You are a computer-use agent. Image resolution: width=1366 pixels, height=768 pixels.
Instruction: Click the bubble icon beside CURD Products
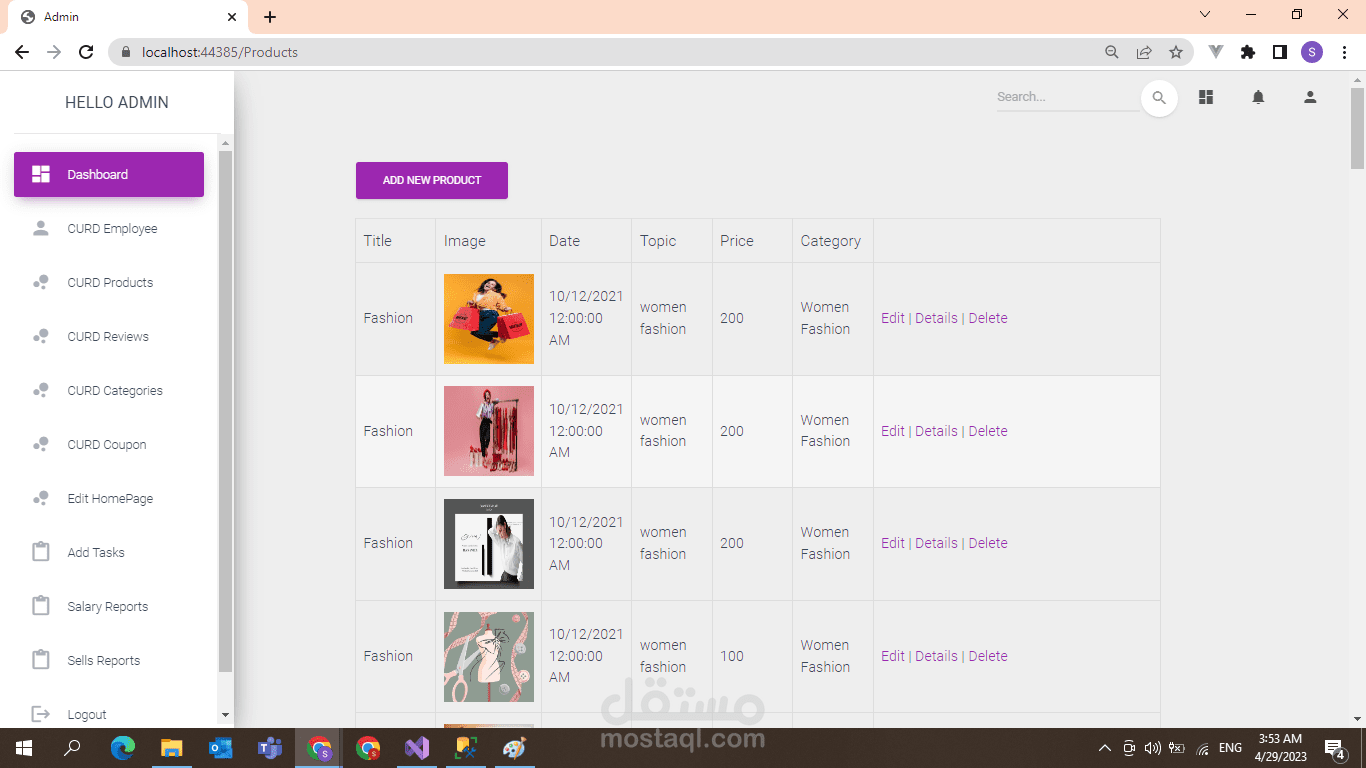click(x=41, y=282)
